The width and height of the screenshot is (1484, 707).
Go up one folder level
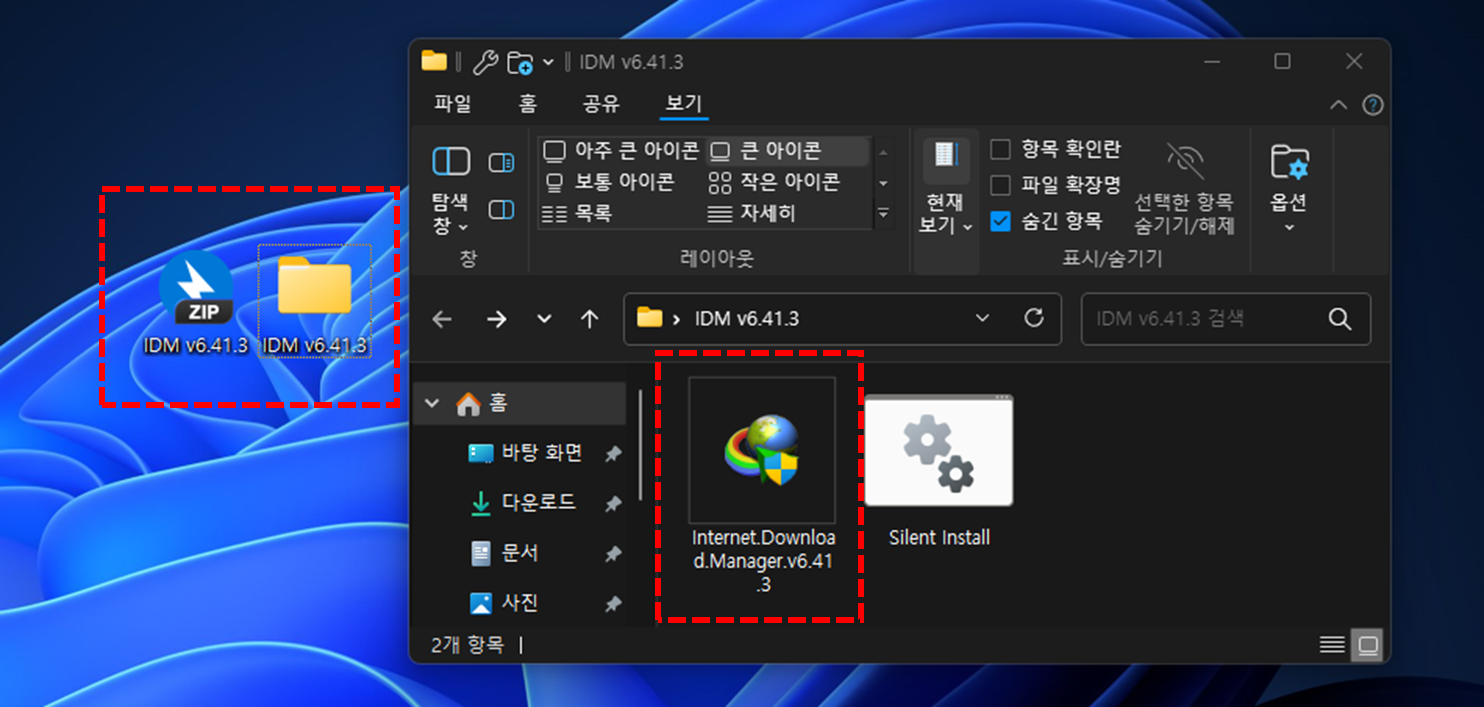point(590,319)
